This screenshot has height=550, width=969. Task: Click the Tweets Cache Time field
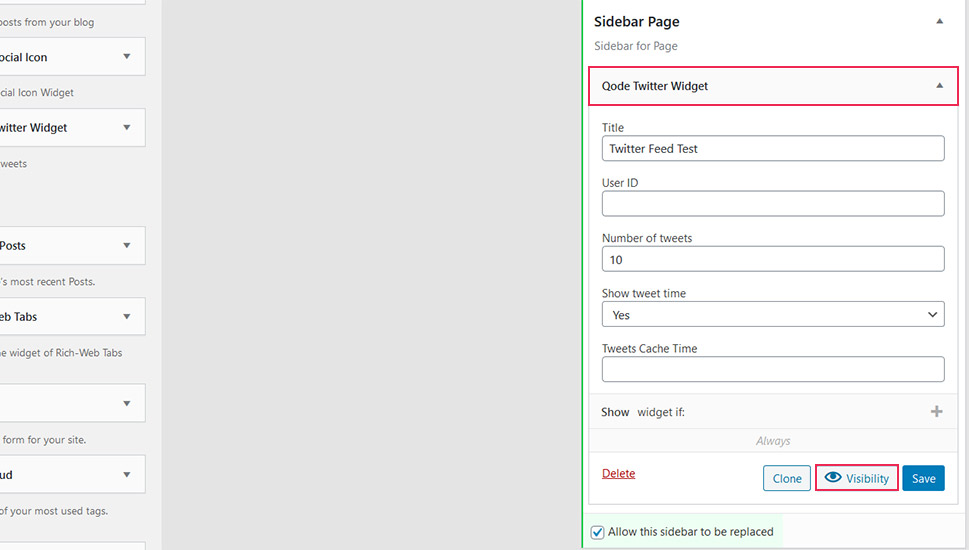coord(773,369)
